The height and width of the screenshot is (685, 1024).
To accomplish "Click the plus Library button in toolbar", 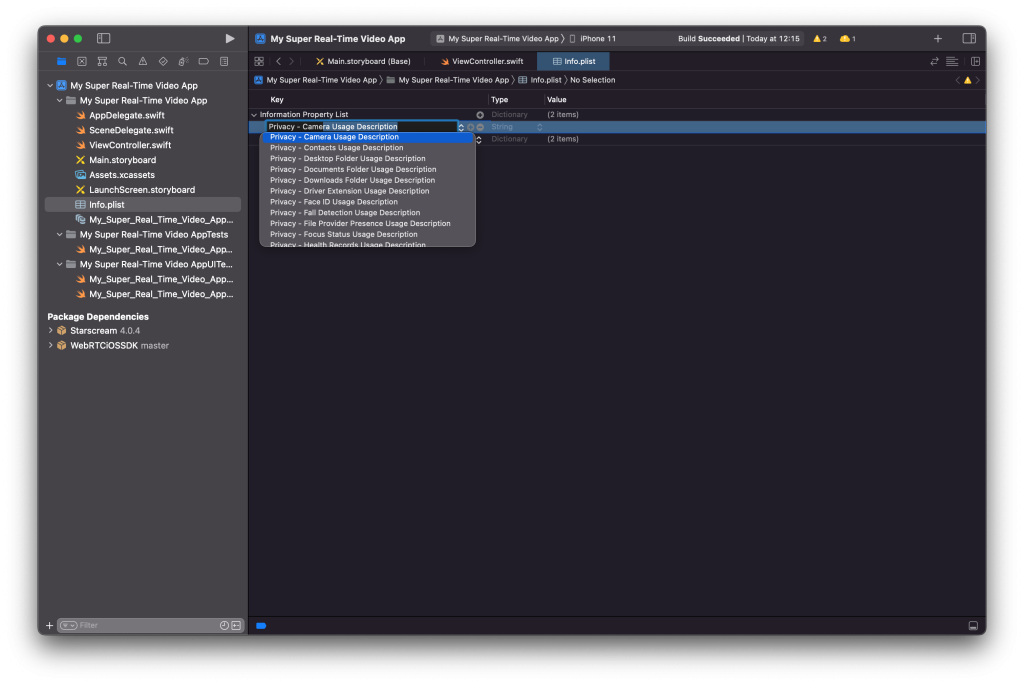I will click(x=938, y=39).
